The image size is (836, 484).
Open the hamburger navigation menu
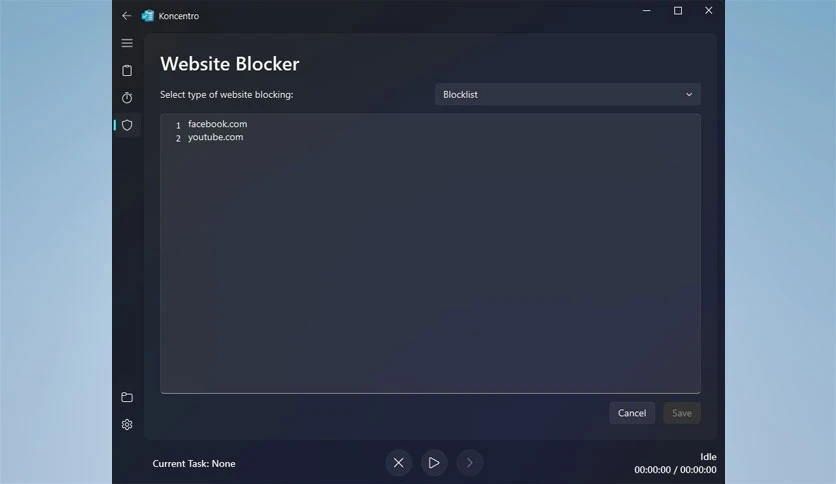tap(127, 43)
